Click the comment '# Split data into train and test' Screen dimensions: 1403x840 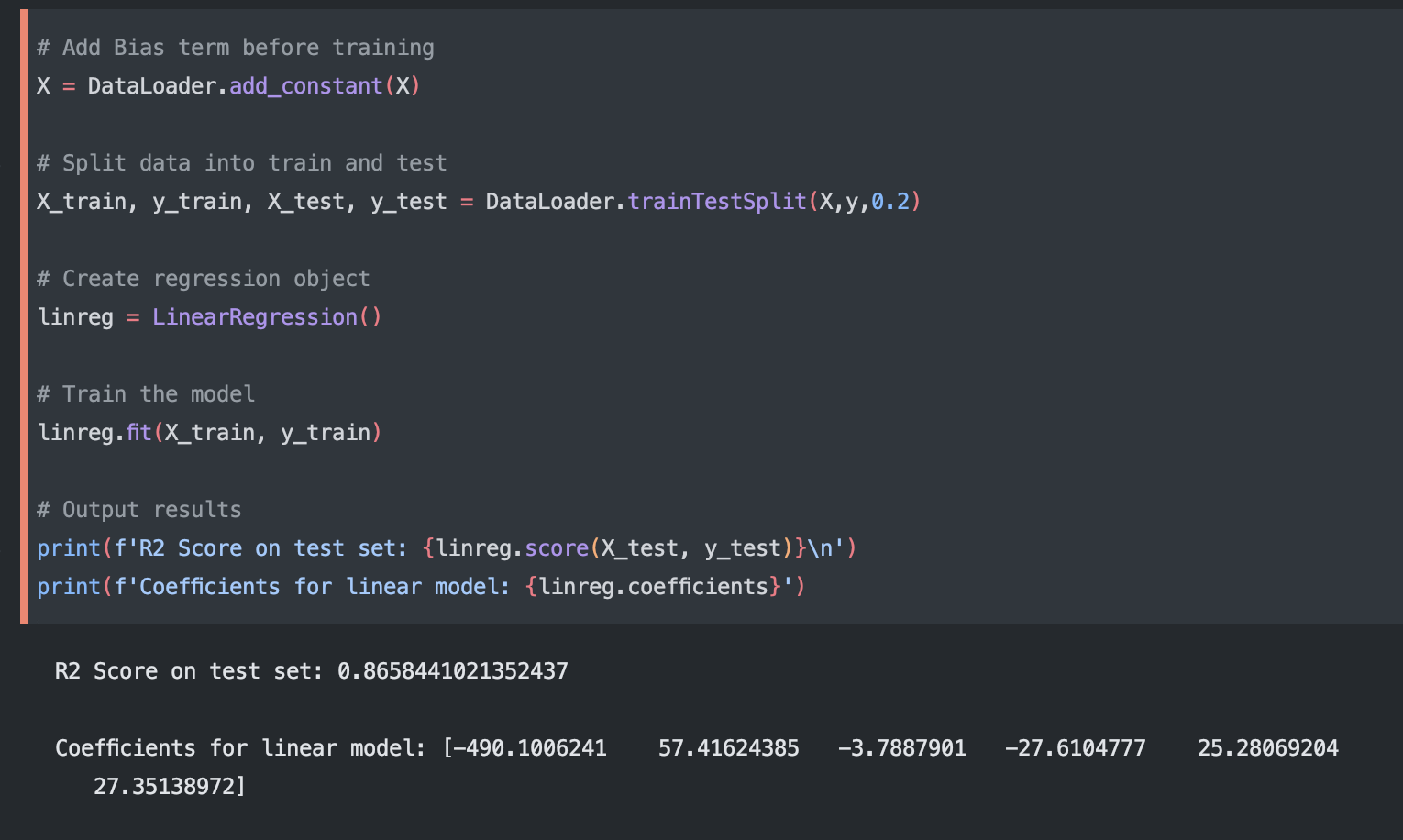[x=242, y=163]
